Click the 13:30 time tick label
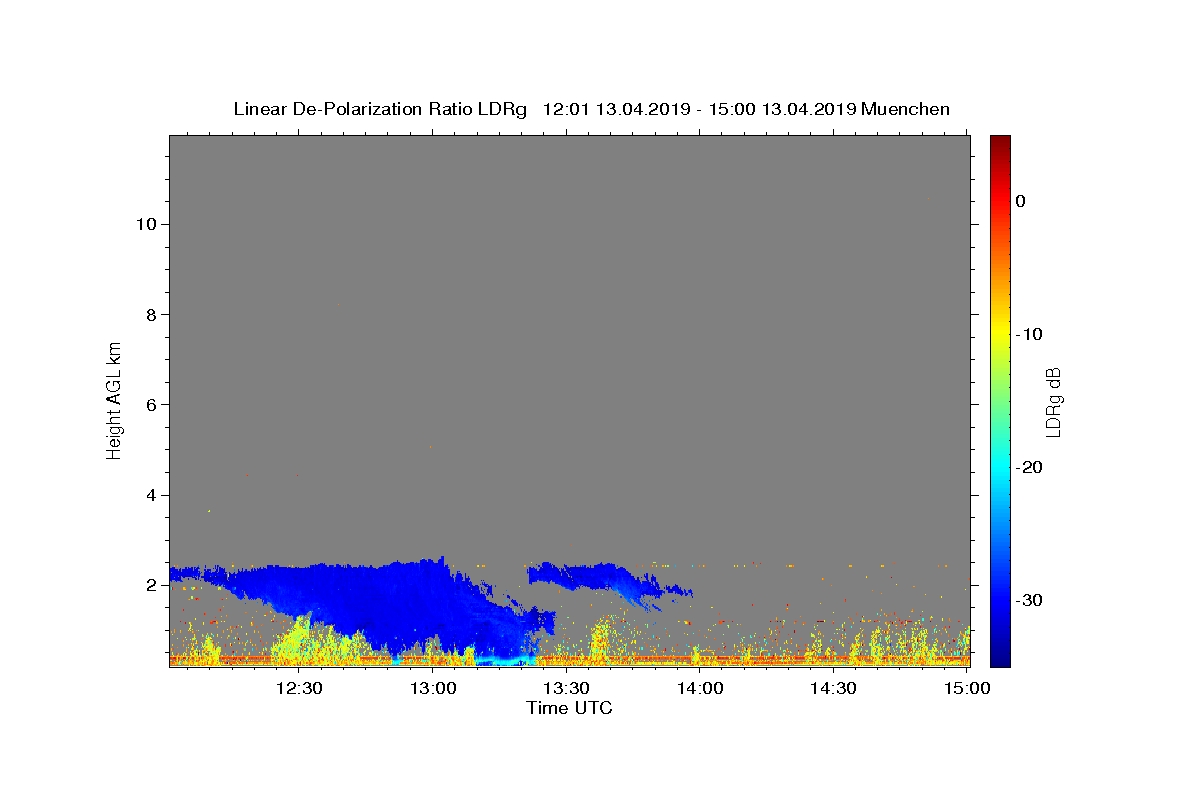1200x800 pixels. point(566,688)
